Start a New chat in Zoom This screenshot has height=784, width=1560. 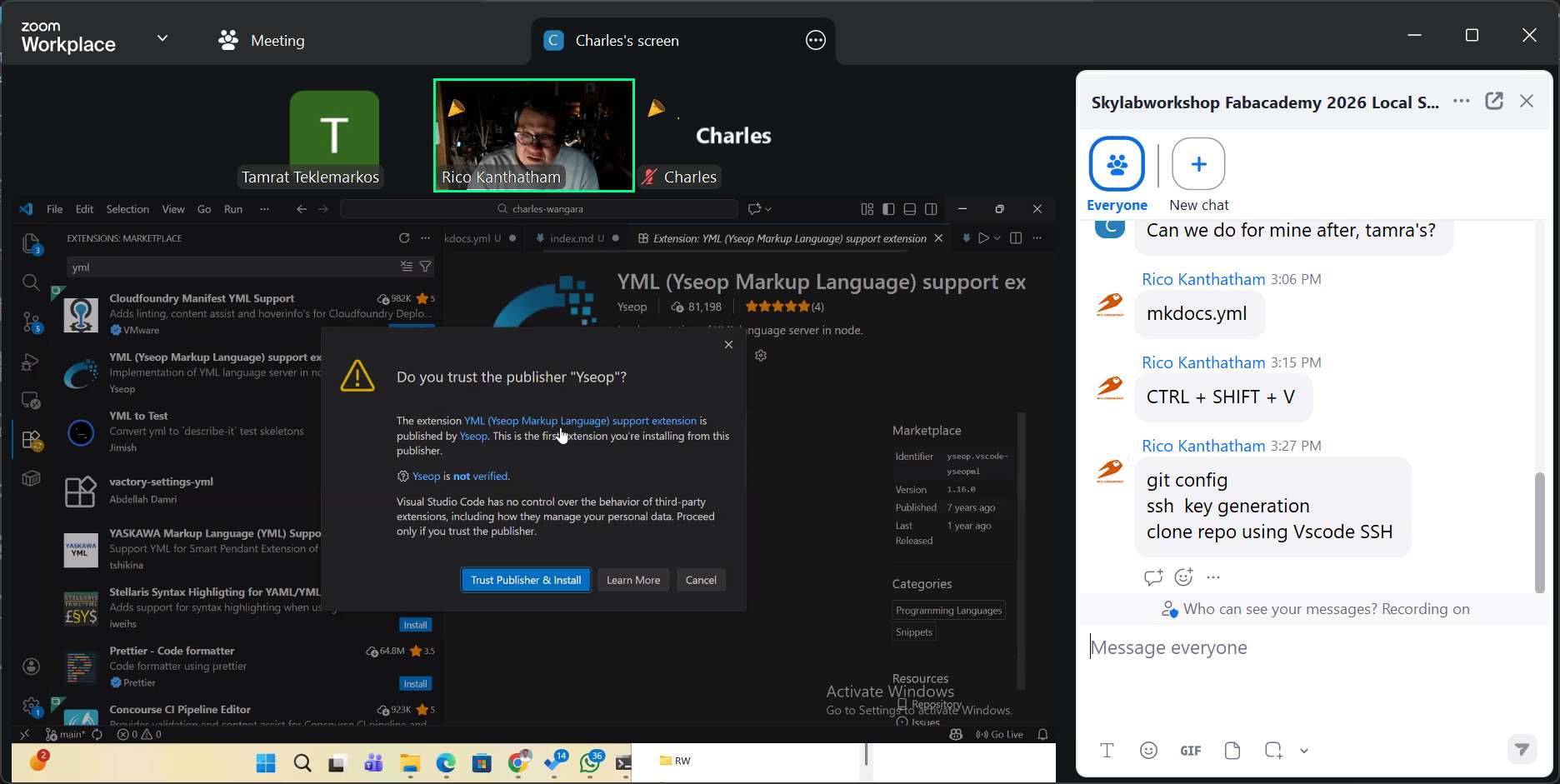(1198, 175)
